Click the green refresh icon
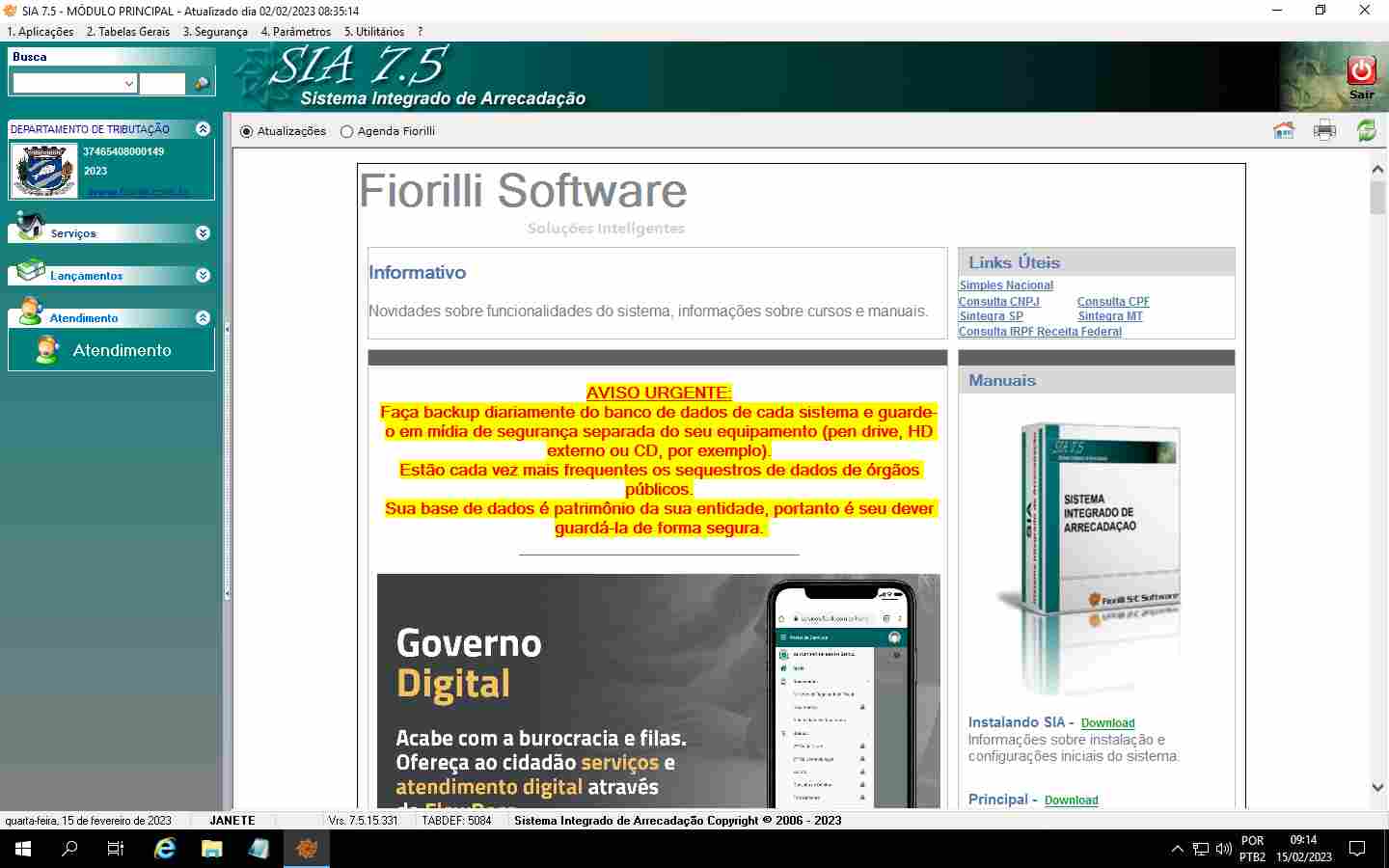The height and width of the screenshot is (868, 1389). pyautogui.click(x=1366, y=131)
